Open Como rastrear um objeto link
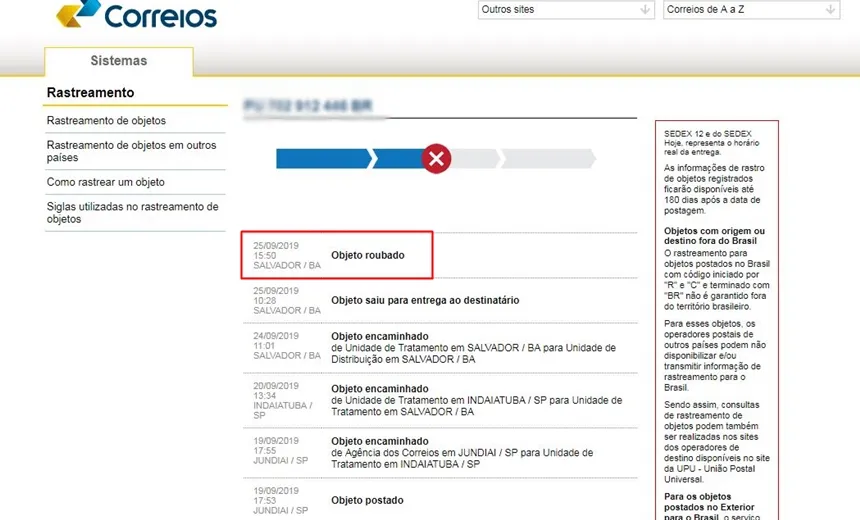Screen dimensions: 860x520 click(105, 182)
